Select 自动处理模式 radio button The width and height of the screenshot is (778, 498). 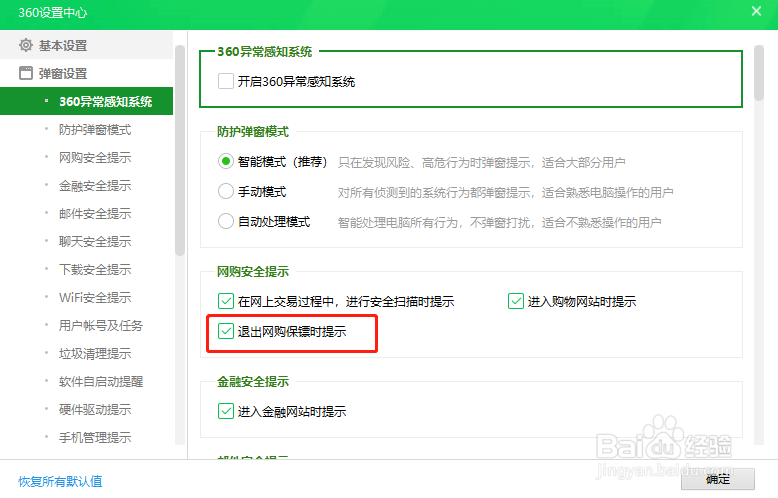226,221
